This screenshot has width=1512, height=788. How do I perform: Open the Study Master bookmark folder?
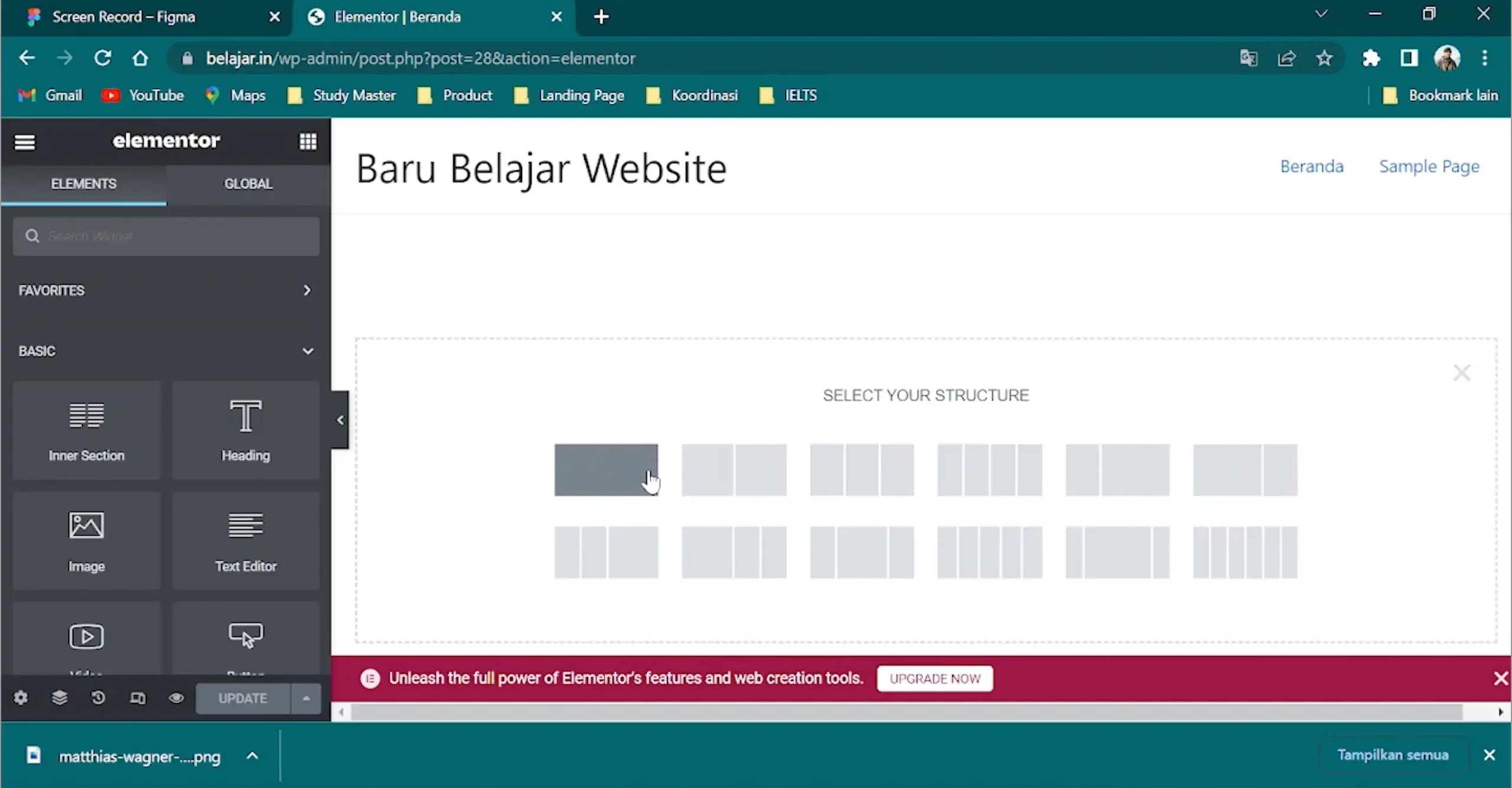[342, 96]
